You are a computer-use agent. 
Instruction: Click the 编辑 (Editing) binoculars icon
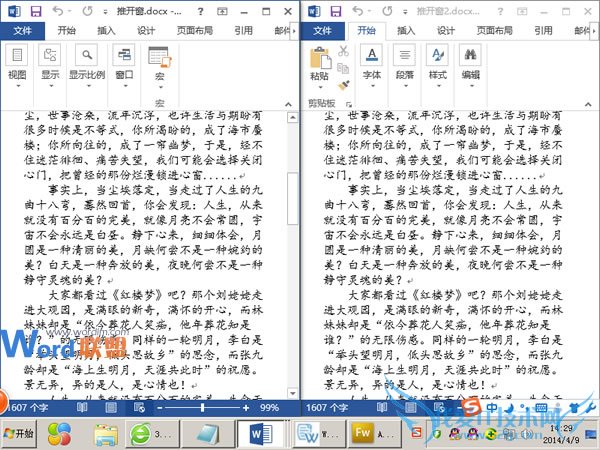pyautogui.click(x=470, y=55)
